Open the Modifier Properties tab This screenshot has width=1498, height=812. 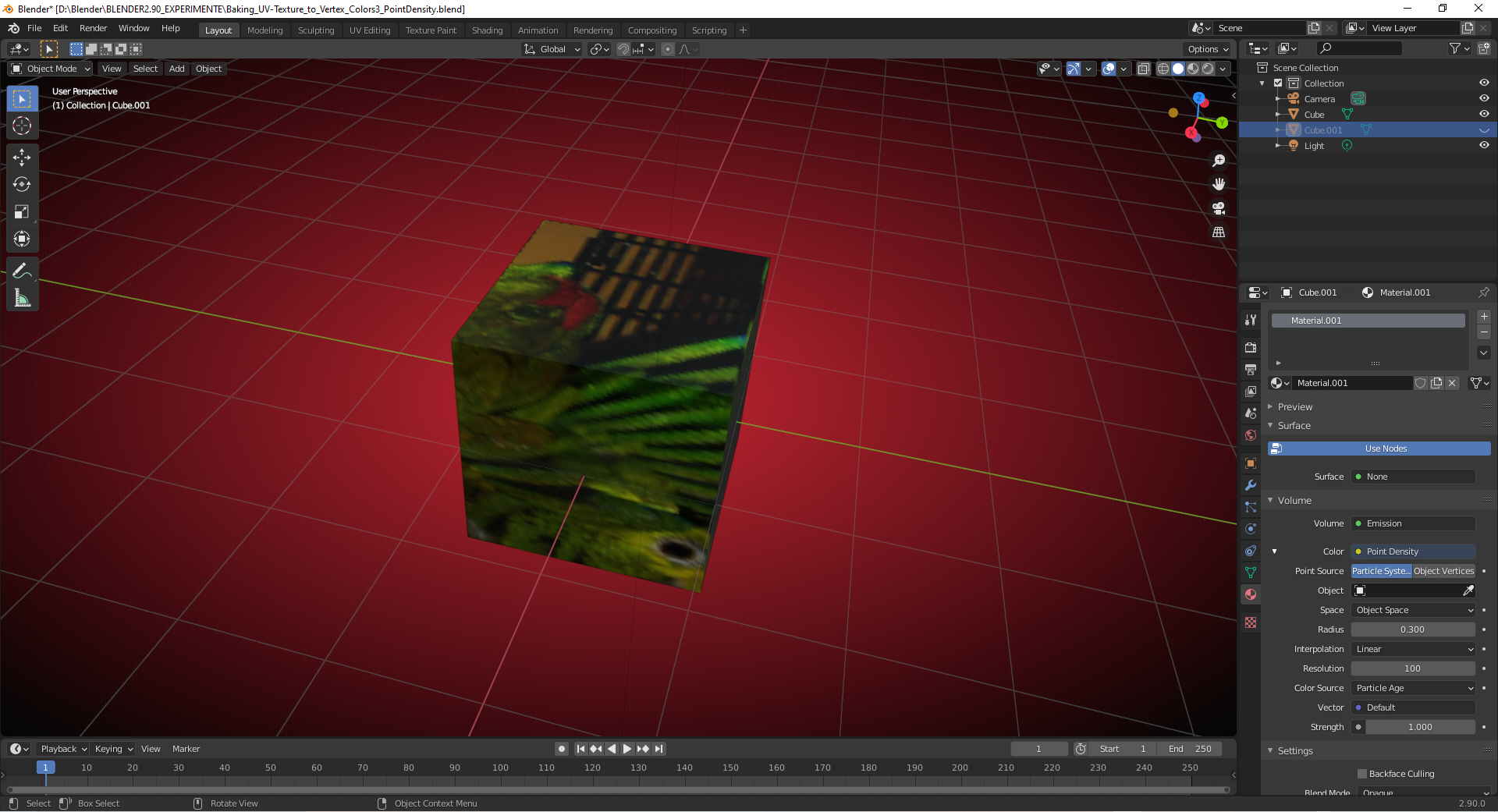click(x=1251, y=485)
